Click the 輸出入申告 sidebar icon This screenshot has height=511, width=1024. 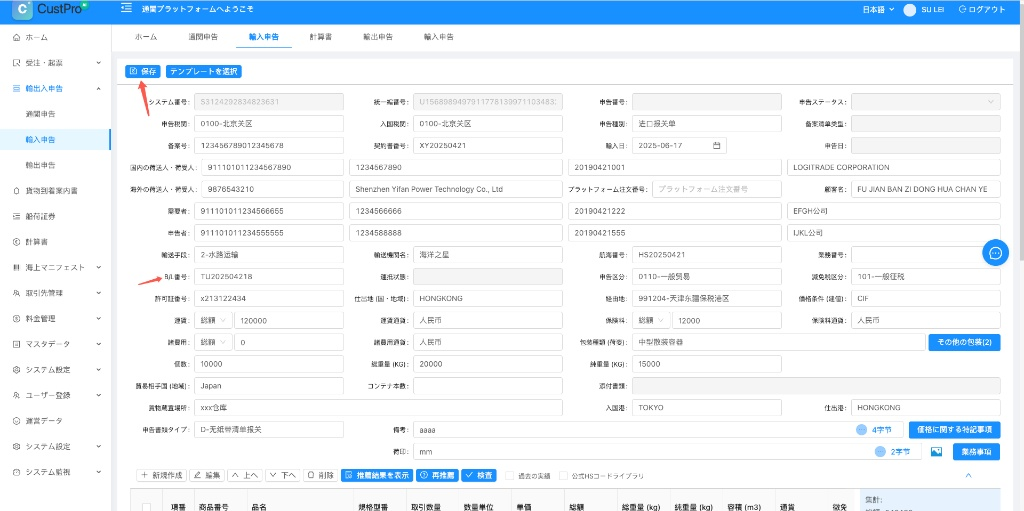pos(16,88)
